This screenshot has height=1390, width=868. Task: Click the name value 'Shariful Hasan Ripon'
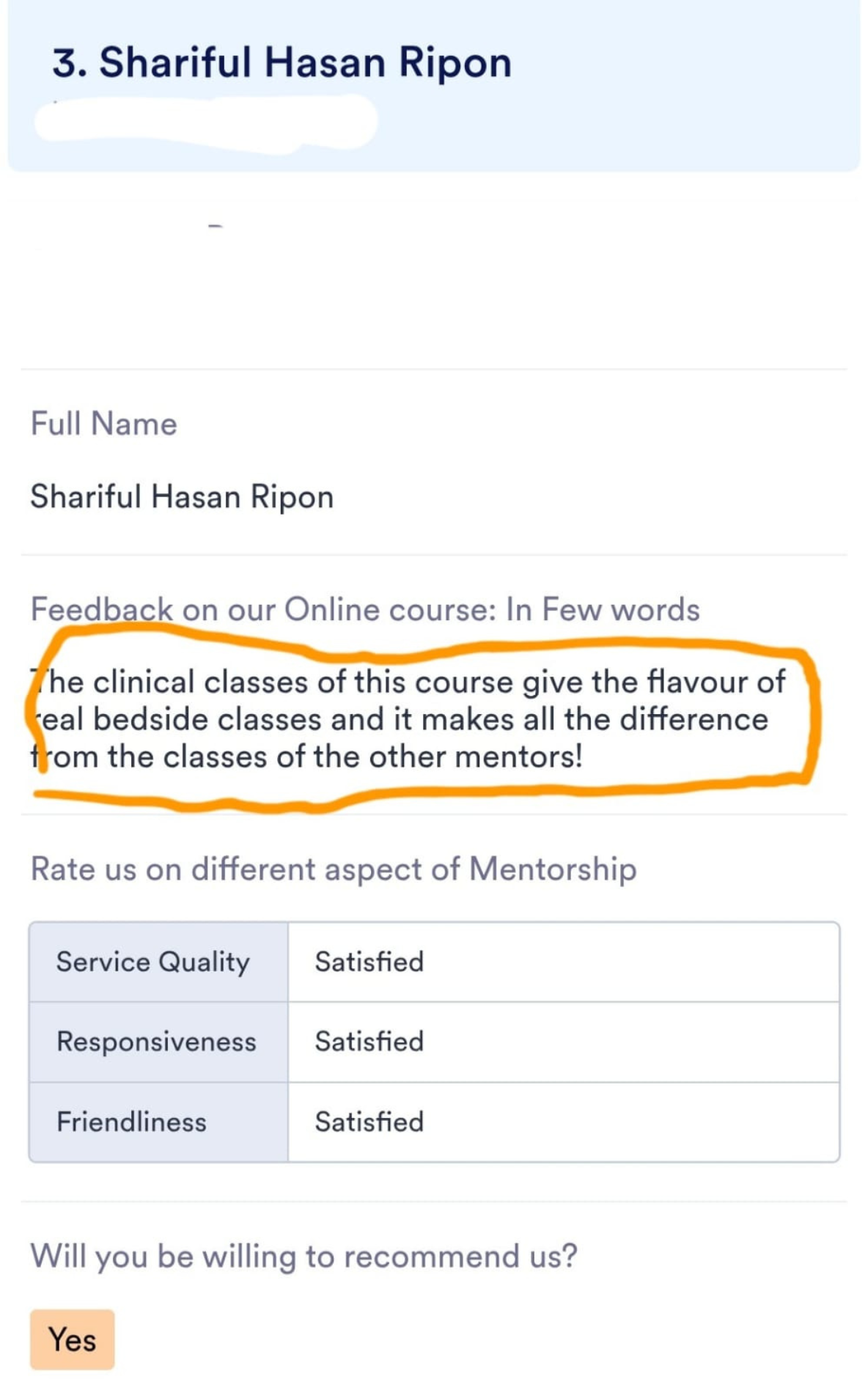coord(182,496)
